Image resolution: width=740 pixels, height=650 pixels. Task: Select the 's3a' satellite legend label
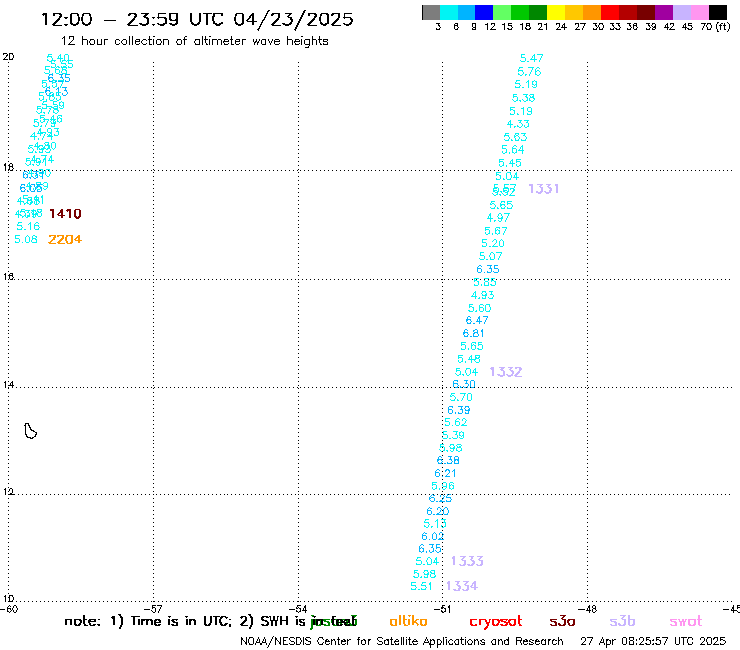click(x=562, y=622)
